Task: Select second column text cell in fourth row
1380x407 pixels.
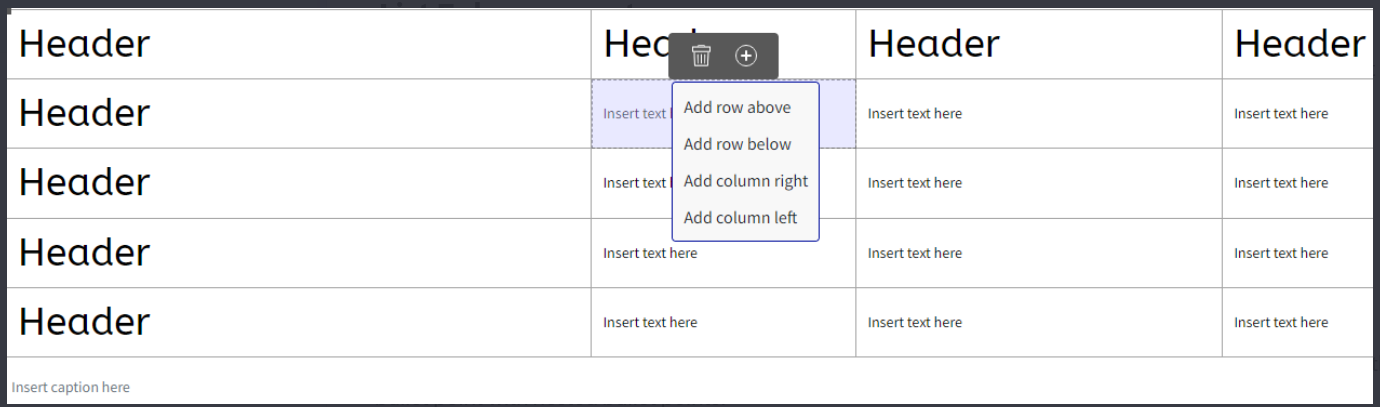Action: pyautogui.click(x=650, y=253)
